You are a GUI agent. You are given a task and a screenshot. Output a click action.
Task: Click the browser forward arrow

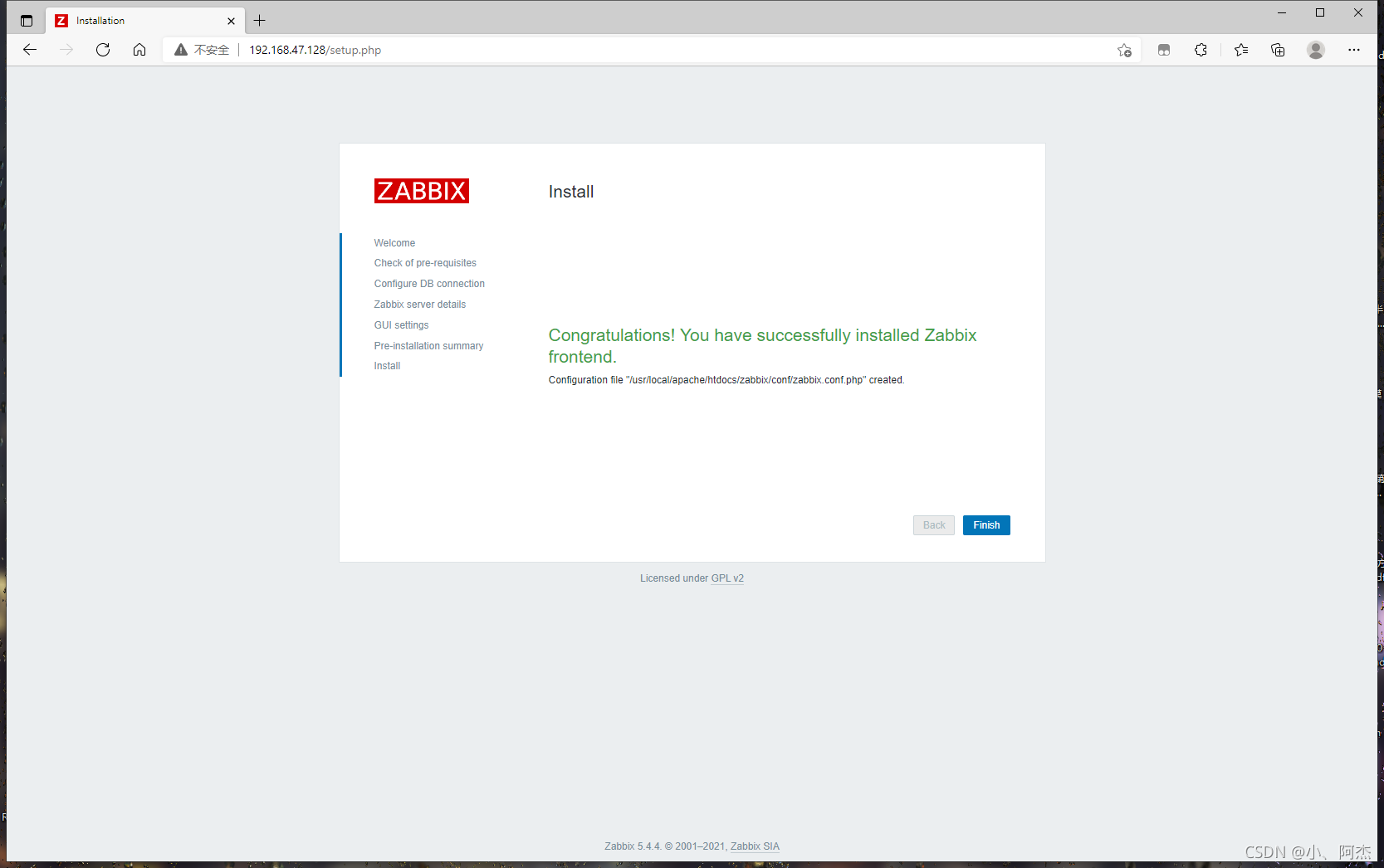tap(66, 50)
